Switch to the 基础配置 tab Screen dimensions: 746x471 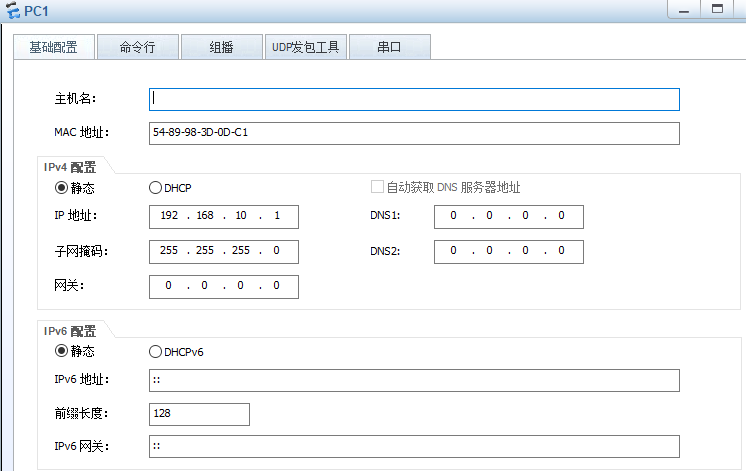point(54,47)
